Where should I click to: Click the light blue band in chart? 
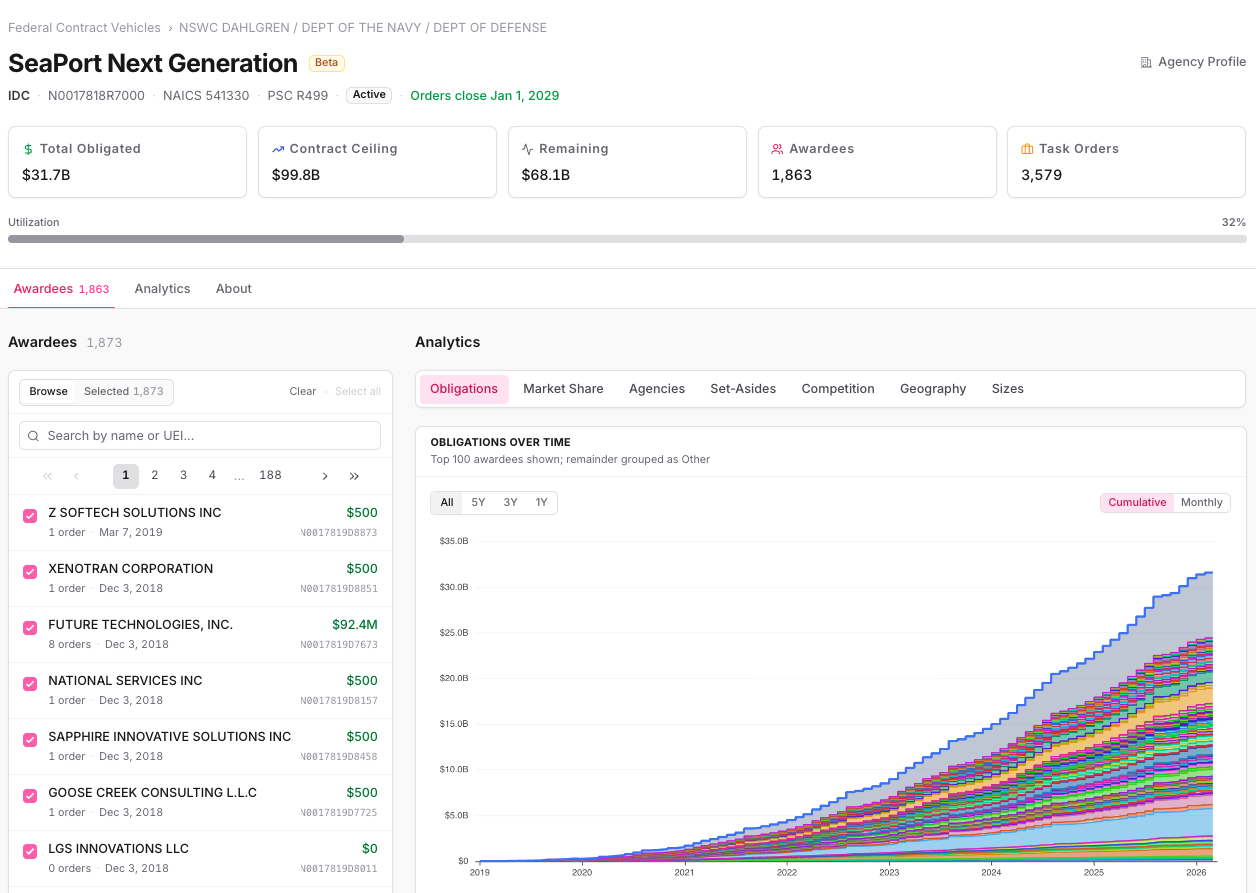[1150, 823]
